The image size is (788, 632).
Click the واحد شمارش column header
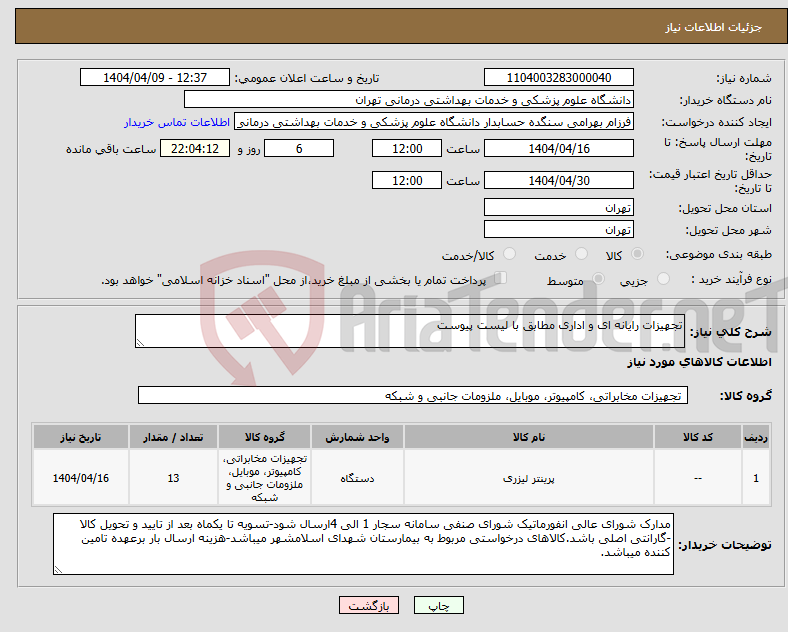point(357,437)
